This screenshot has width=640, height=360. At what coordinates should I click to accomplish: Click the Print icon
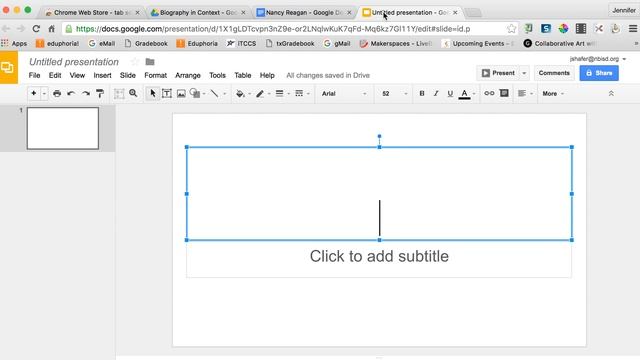pyautogui.click(x=57, y=93)
